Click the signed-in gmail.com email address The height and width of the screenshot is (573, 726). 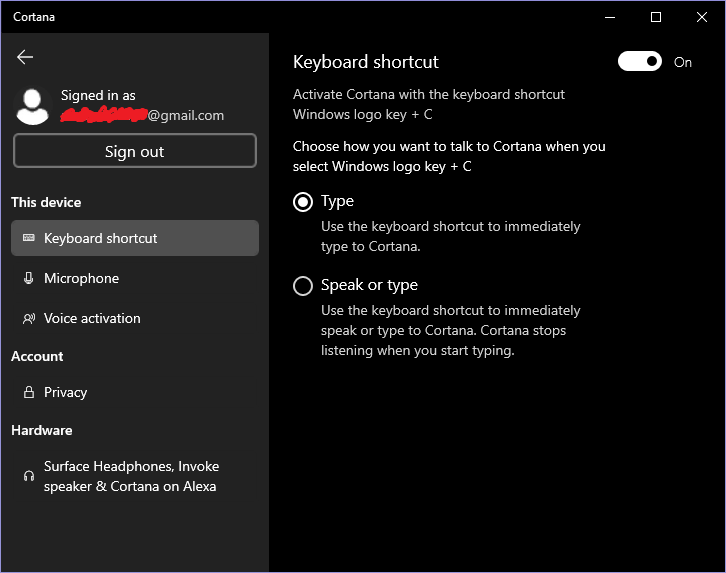(x=142, y=115)
